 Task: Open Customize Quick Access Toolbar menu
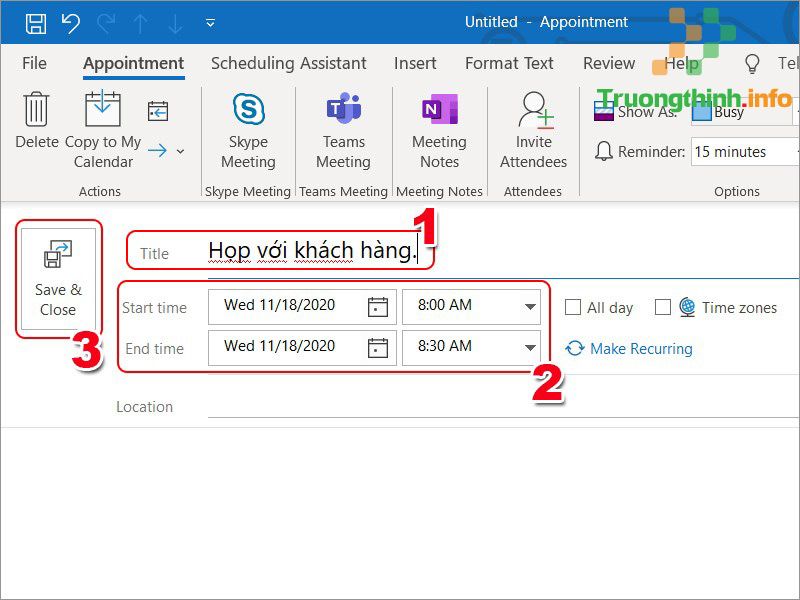pyautogui.click(x=210, y=23)
